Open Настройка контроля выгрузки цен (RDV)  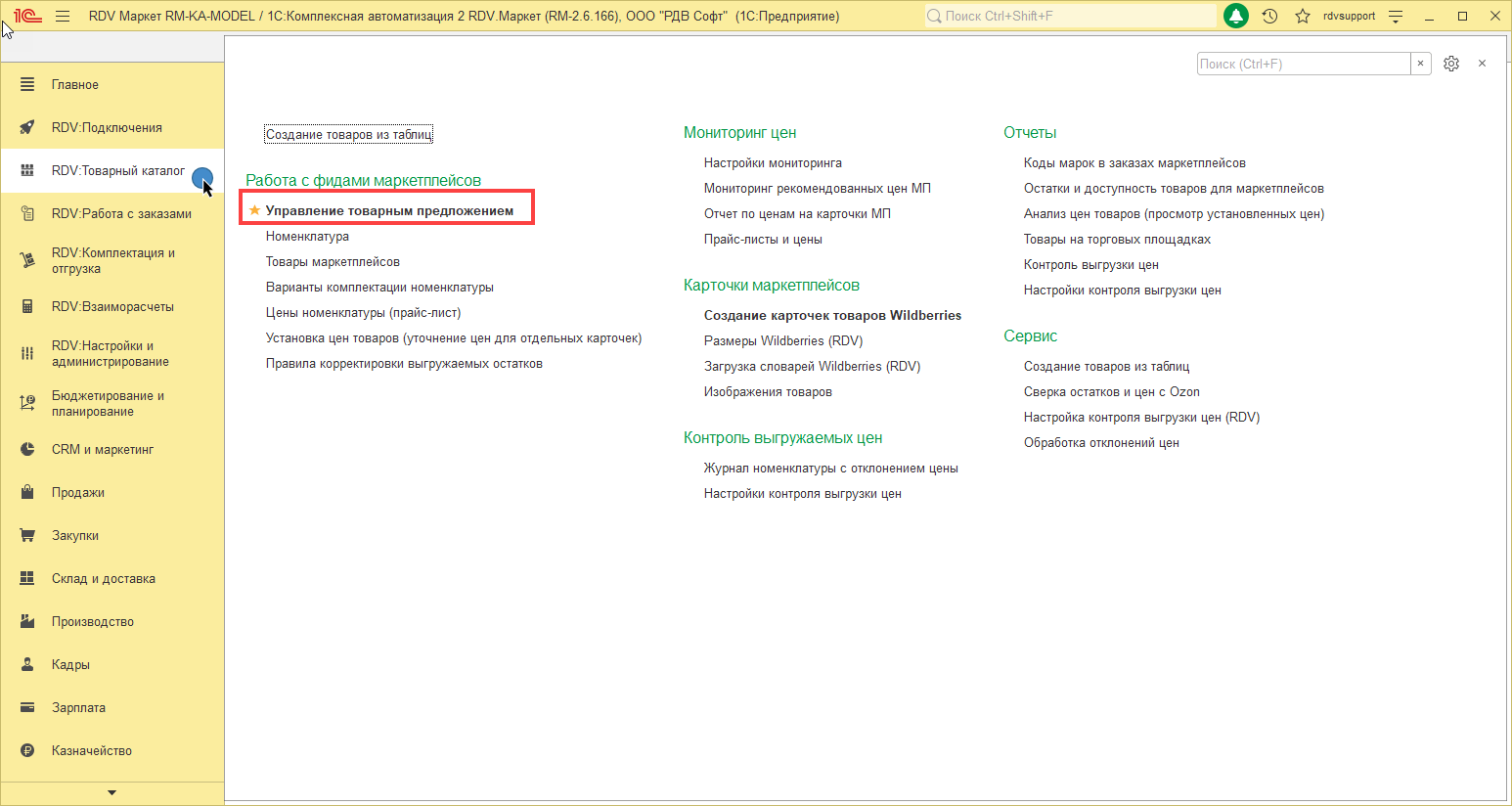[1141, 418]
